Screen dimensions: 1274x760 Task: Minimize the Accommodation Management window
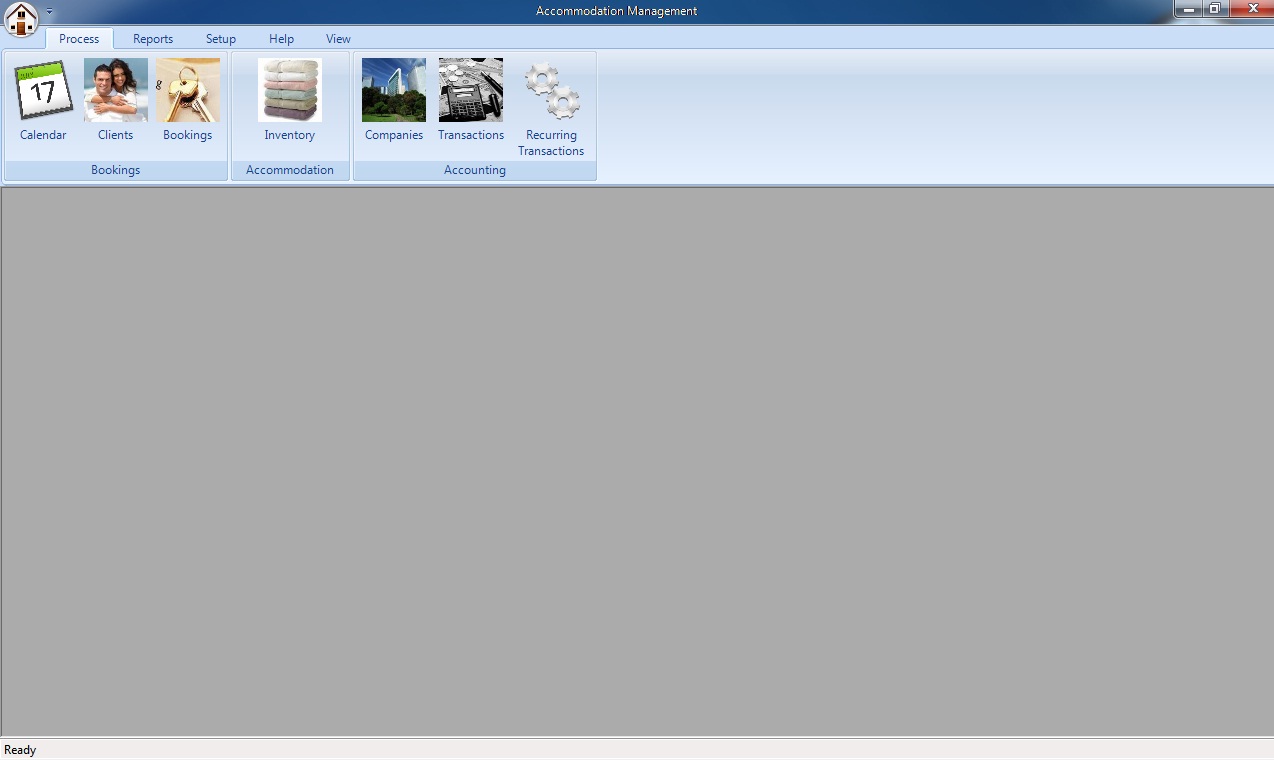(x=1189, y=9)
